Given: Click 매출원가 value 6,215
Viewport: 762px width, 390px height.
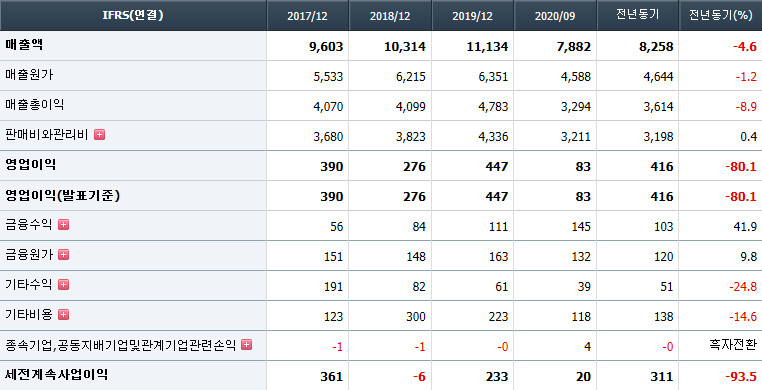Looking at the screenshot, I should click(411, 77).
